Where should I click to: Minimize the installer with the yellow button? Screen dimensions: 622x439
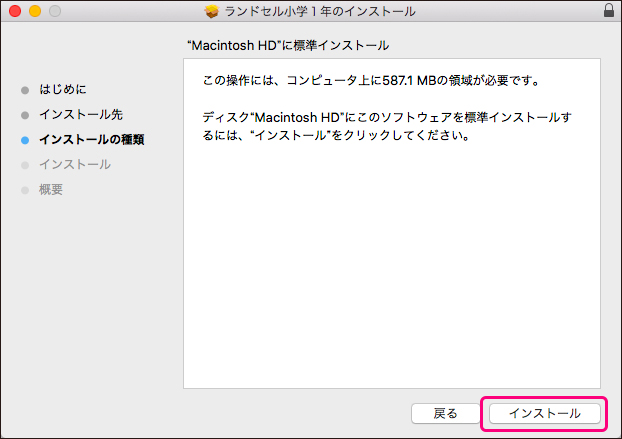point(35,11)
